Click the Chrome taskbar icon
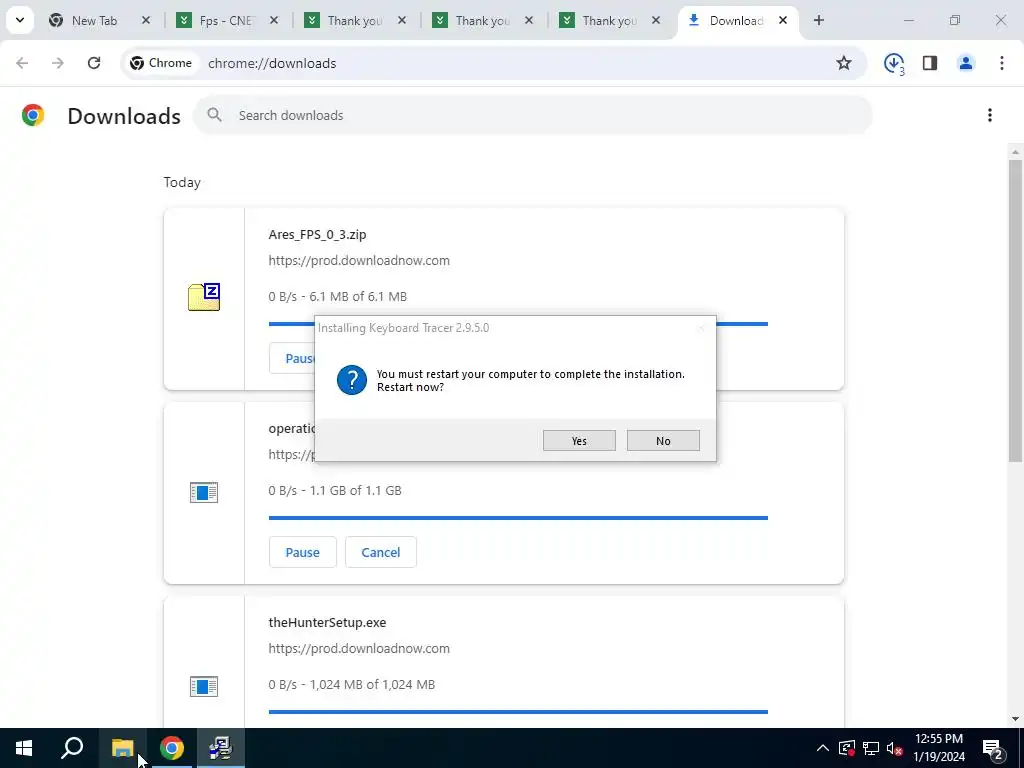Screen dimensions: 1024x768 point(172,748)
